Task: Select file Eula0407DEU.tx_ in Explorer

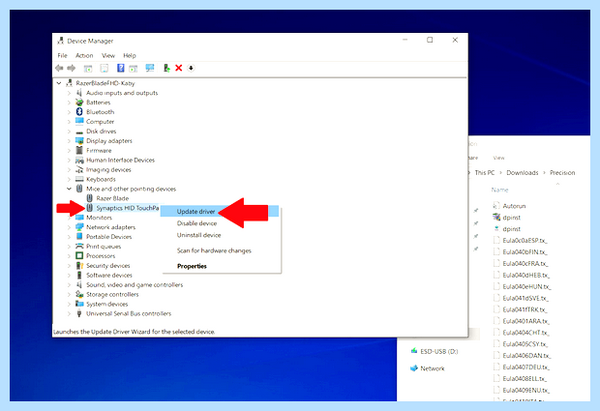Action: [x=526, y=367]
